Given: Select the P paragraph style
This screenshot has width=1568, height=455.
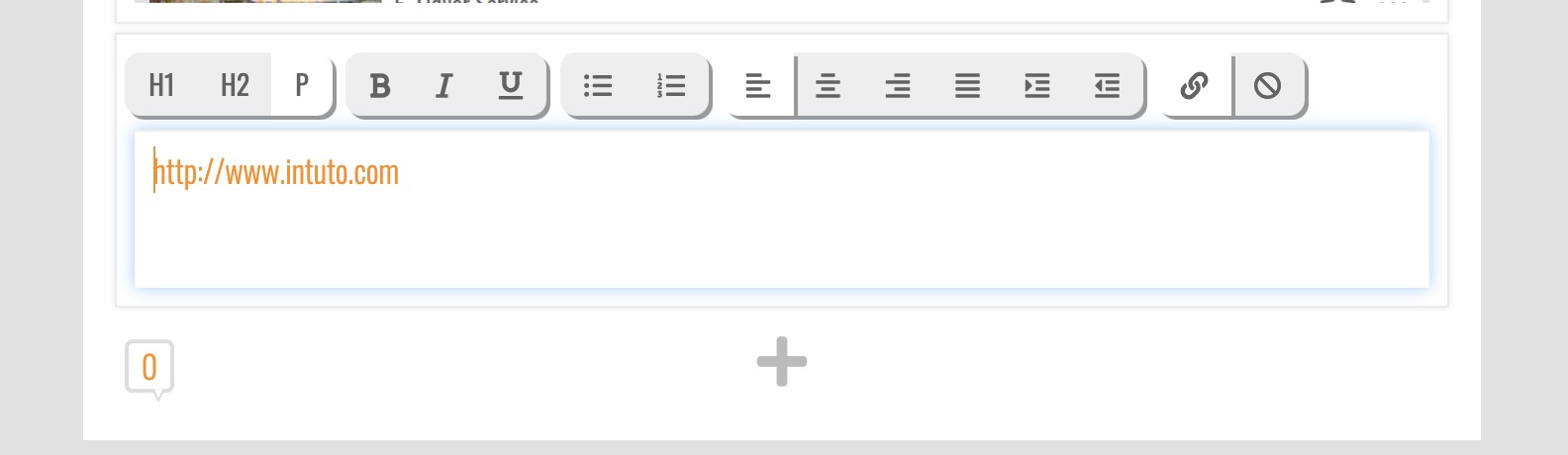Looking at the screenshot, I should pos(302,85).
